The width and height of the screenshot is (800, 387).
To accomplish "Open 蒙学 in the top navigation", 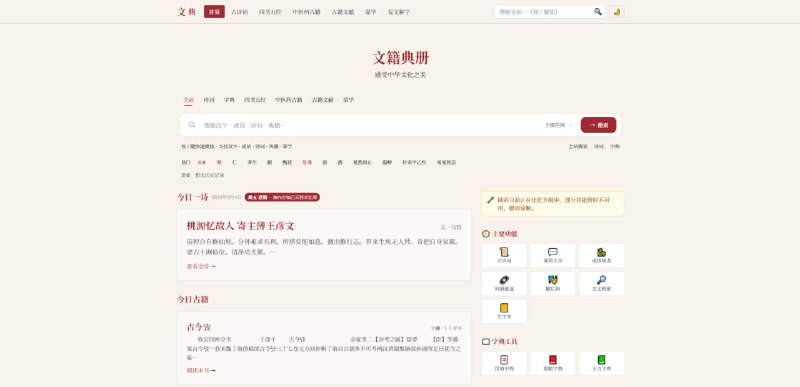I will pos(370,12).
